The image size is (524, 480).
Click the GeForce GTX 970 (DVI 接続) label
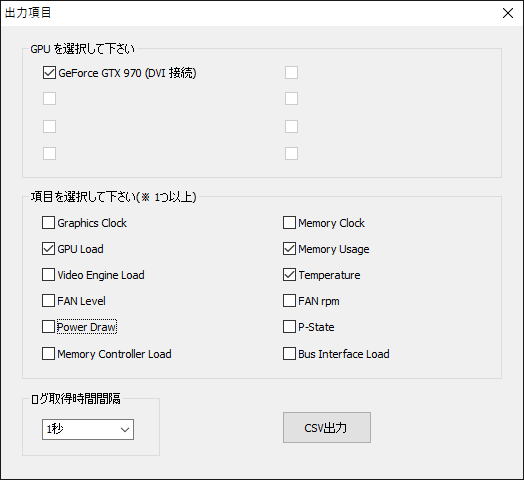pos(127,73)
